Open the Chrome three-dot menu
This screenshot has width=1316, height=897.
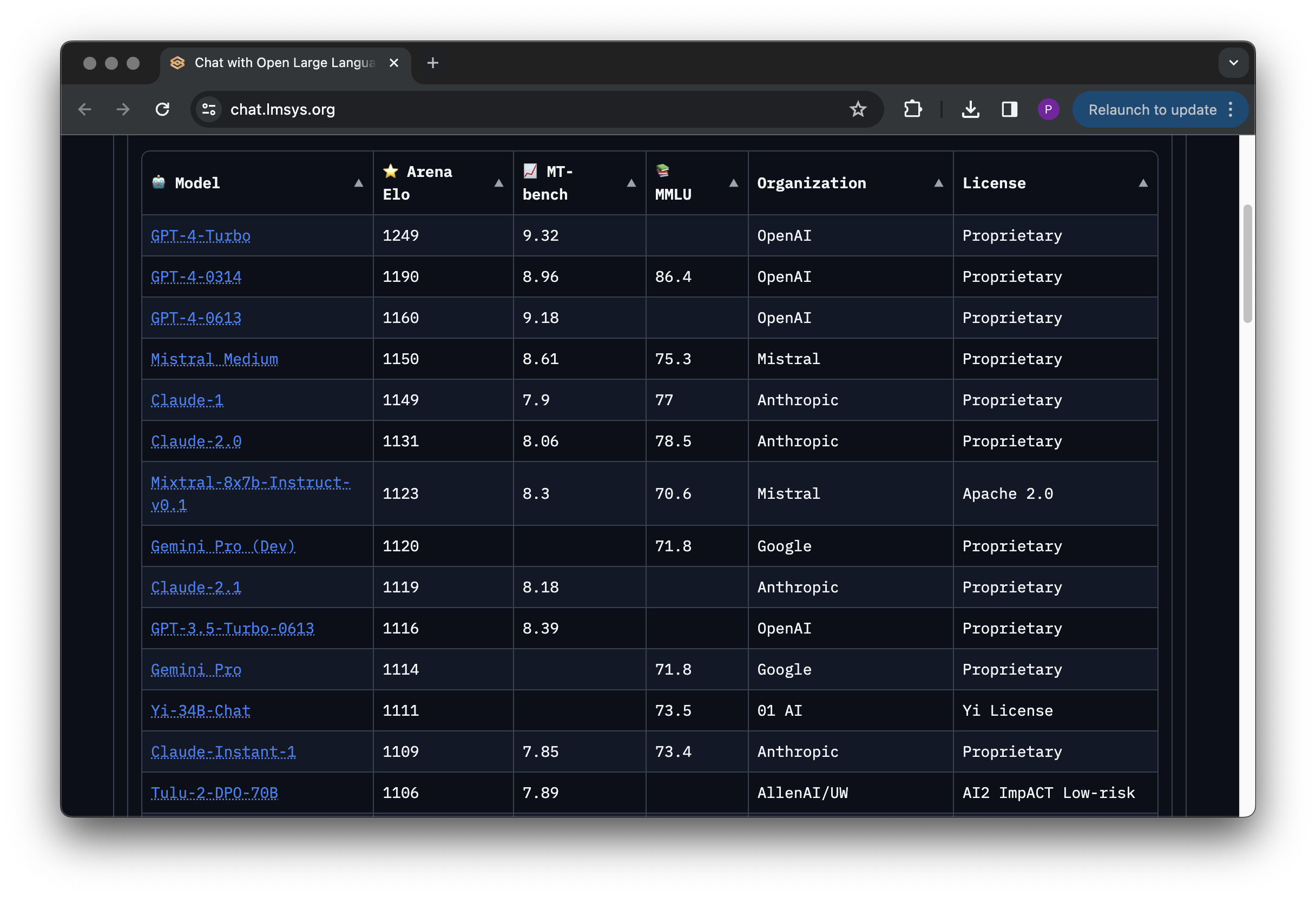1230,109
